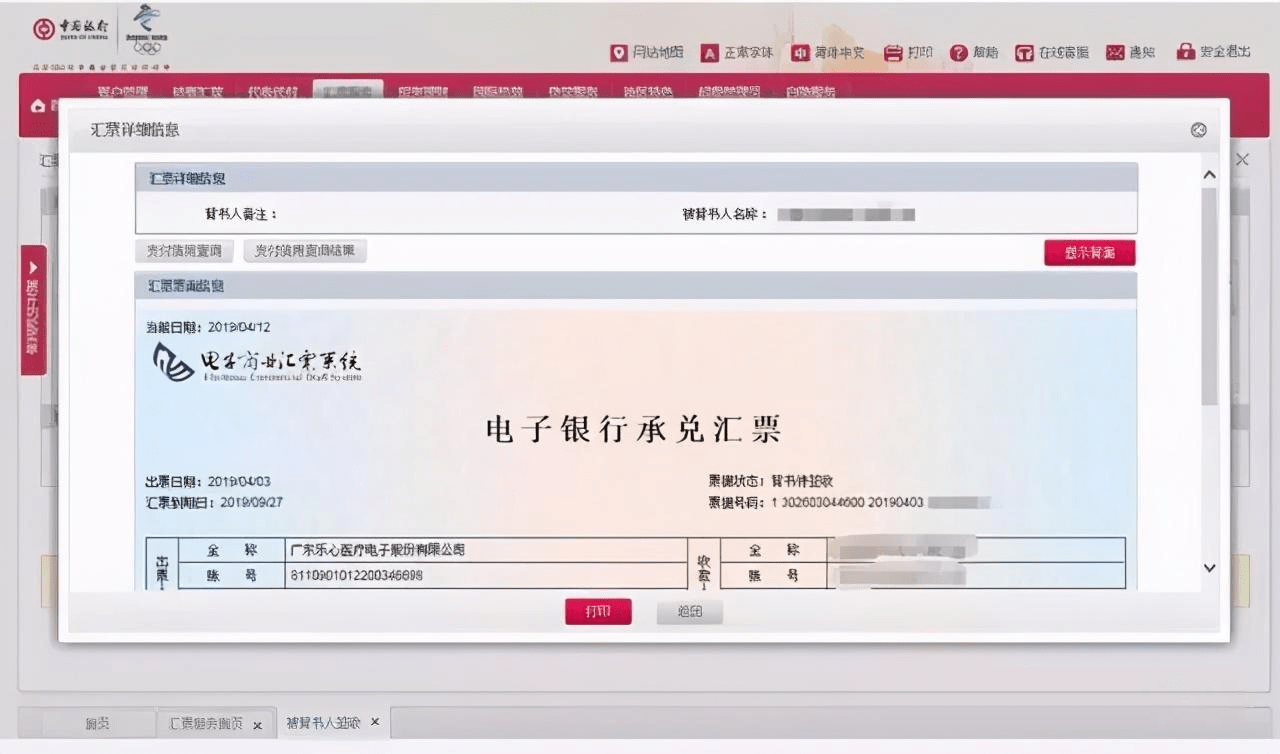The image size is (1280, 754).
Task: Expand the red side panel arrow tab
Action: [33, 310]
